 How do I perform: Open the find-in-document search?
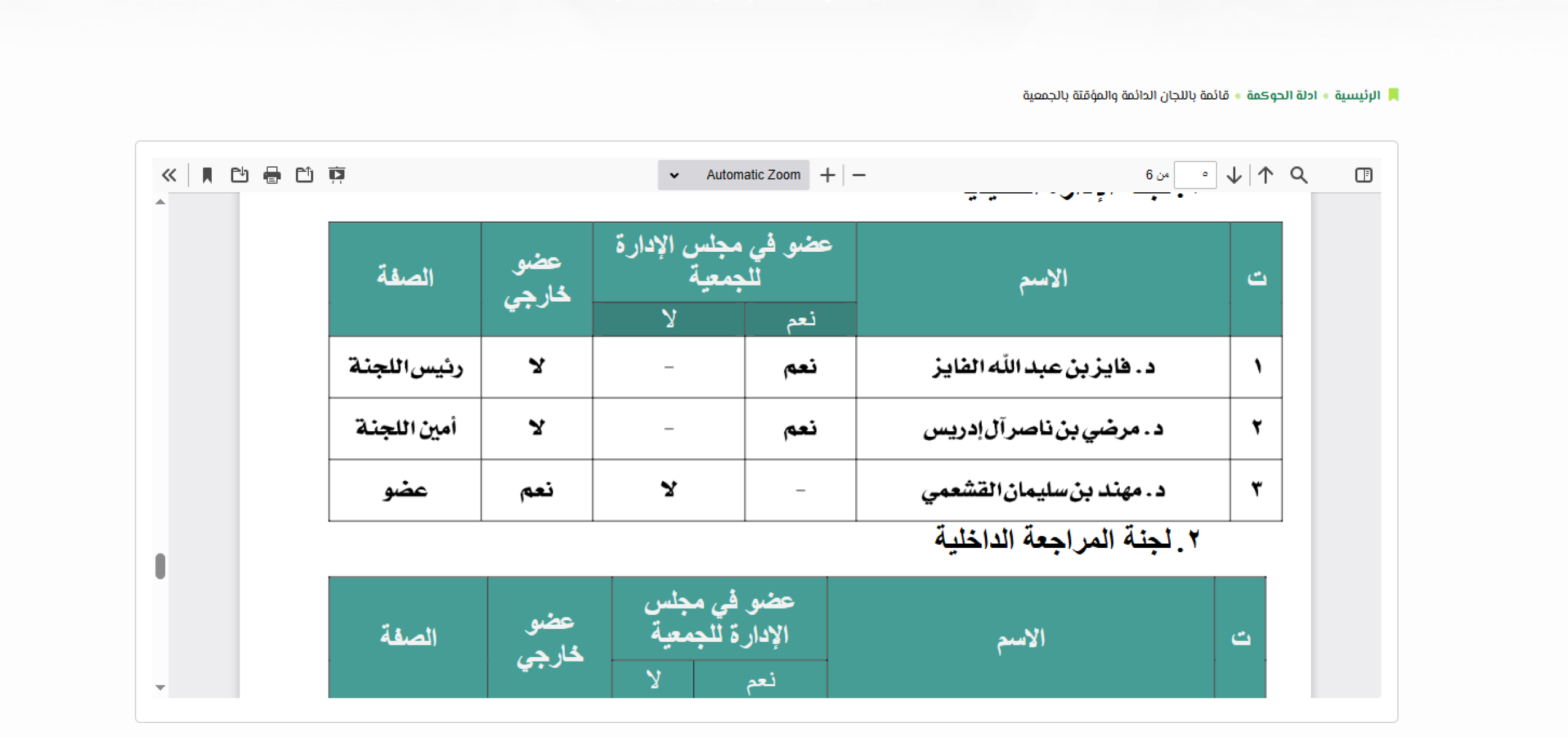tap(1298, 175)
